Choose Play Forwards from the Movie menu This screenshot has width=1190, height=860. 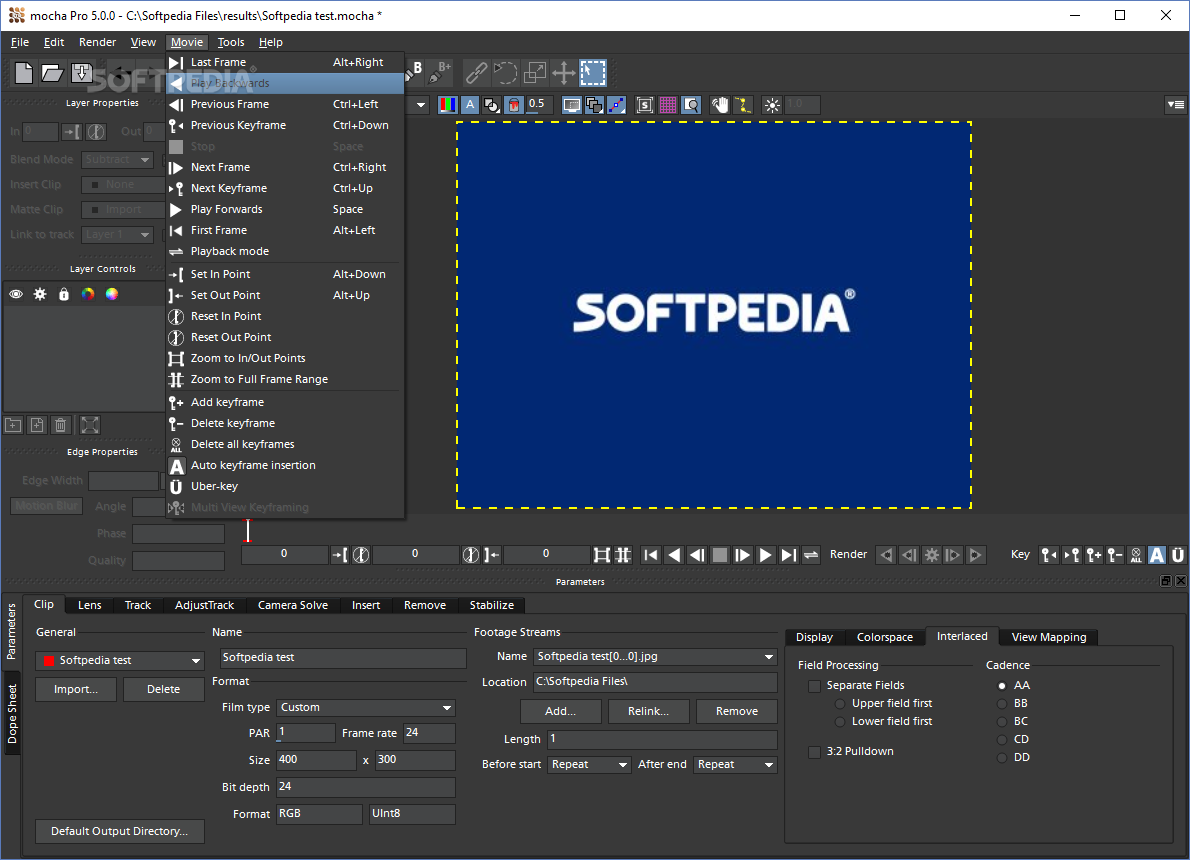[x=285, y=209]
